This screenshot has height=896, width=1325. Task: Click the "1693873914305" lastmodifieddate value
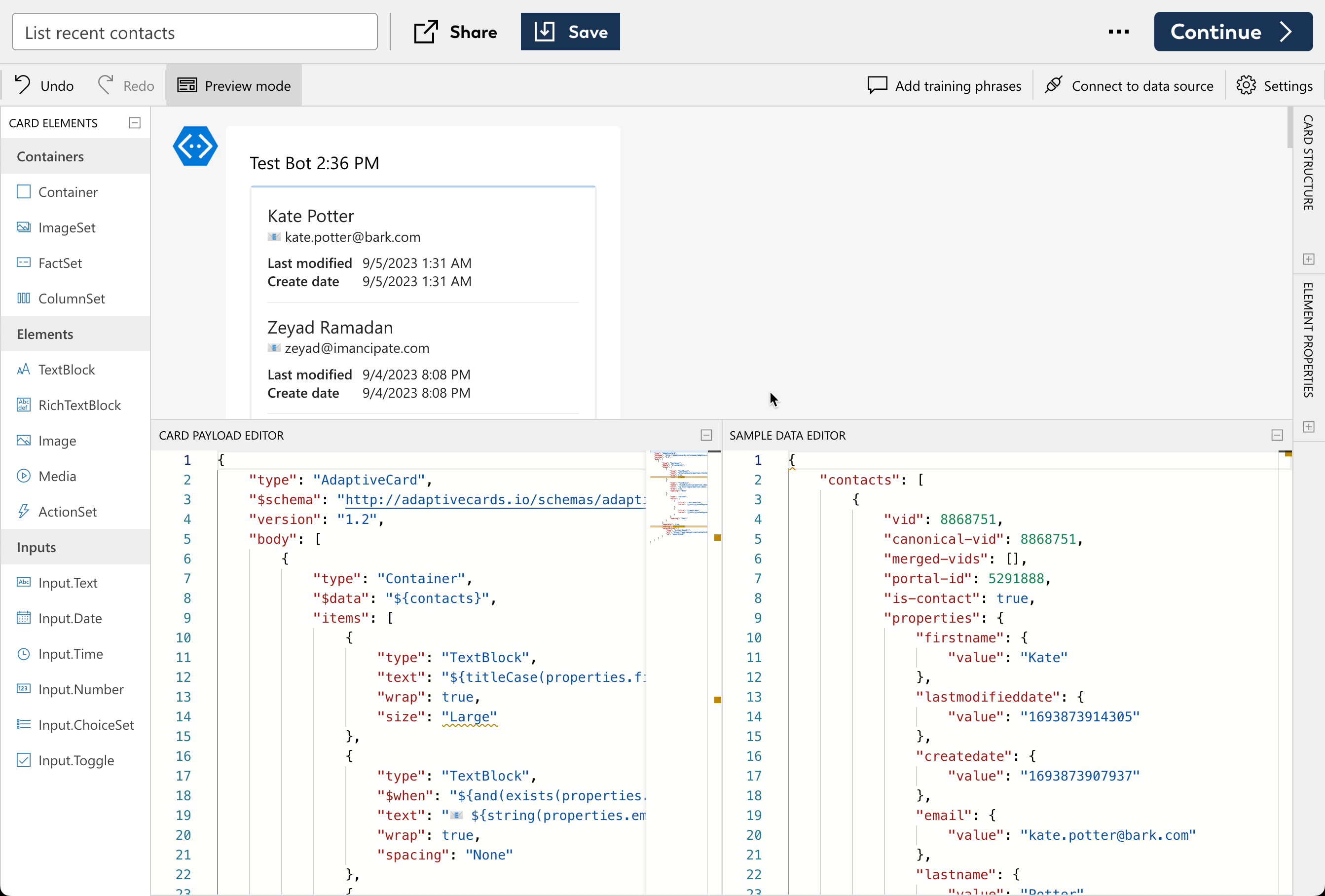pyautogui.click(x=1079, y=717)
